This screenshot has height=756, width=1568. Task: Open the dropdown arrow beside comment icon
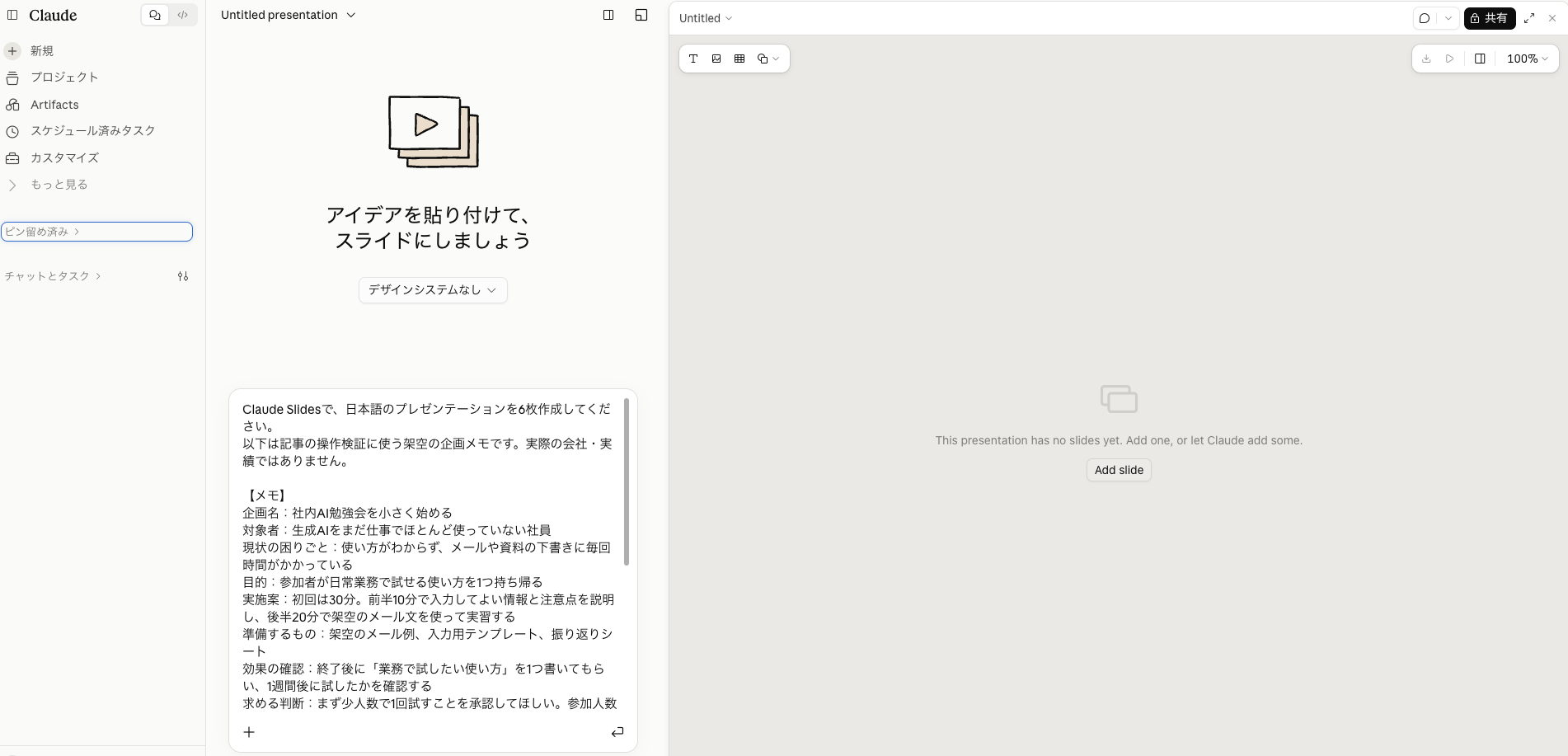pyautogui.click(x=1448, y=18)
